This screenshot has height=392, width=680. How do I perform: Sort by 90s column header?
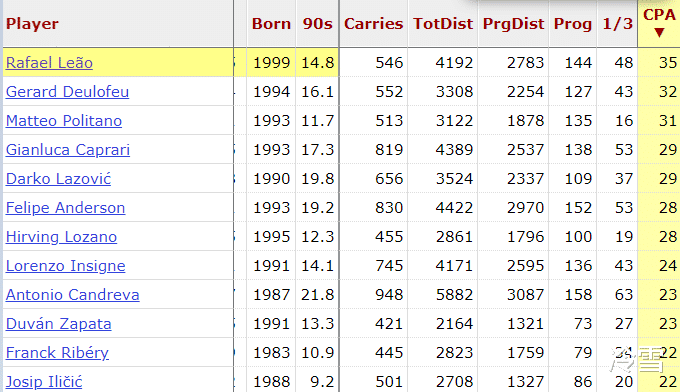(x=317, y=24)
